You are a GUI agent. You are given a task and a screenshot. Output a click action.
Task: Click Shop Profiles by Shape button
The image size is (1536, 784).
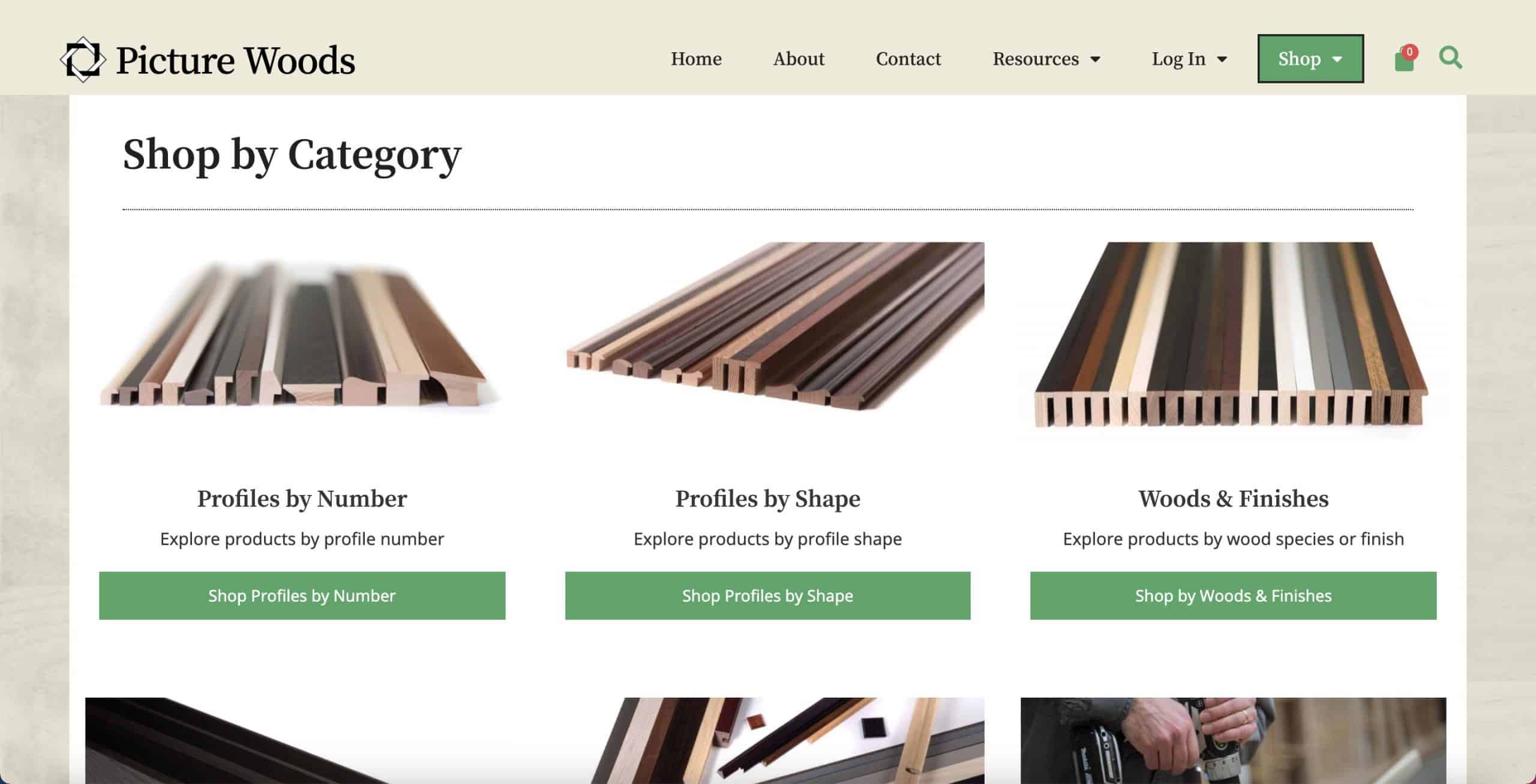pyautogui.click(x=767, y=595)
